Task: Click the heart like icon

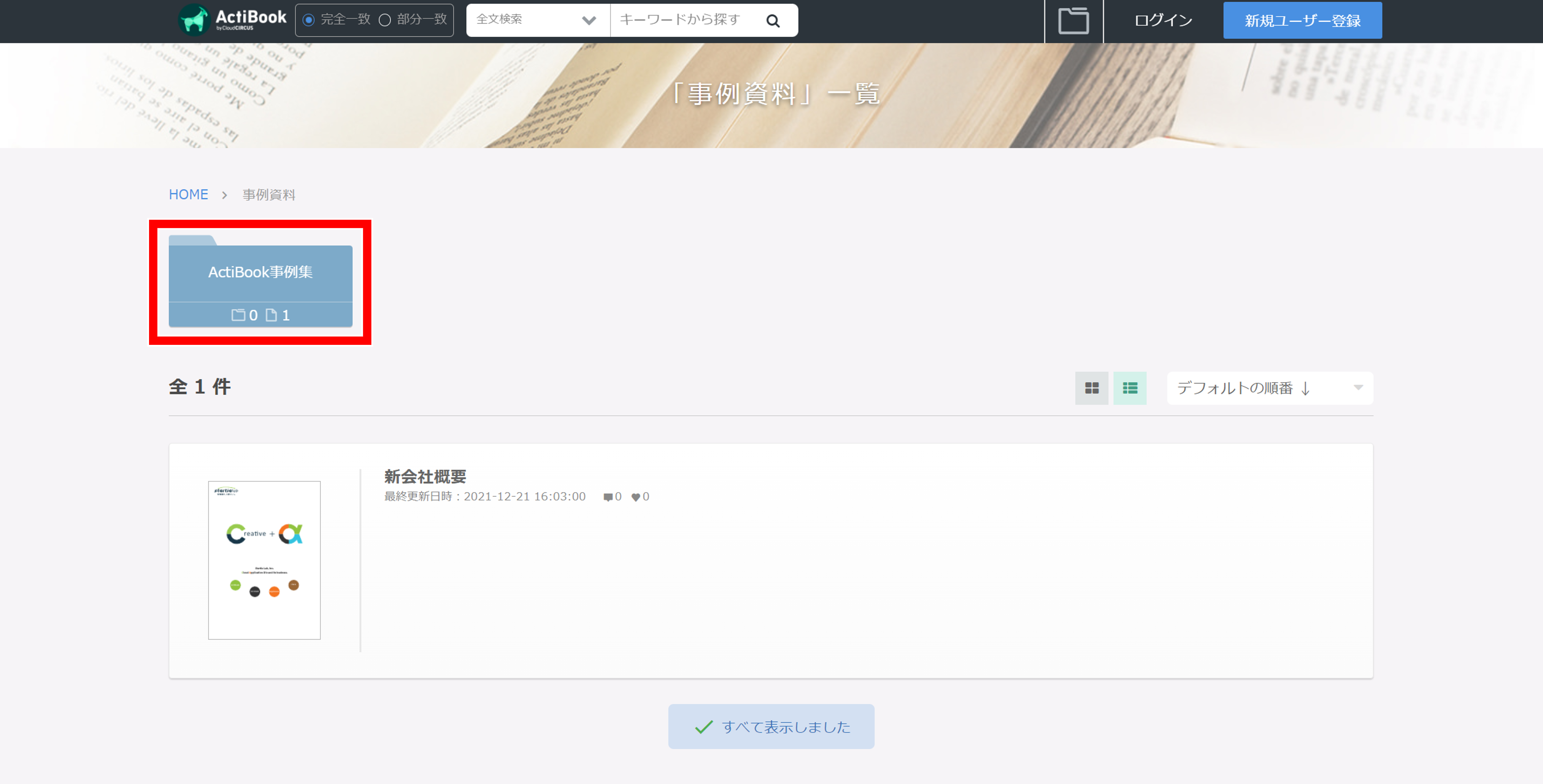Action: click(635, 497)
